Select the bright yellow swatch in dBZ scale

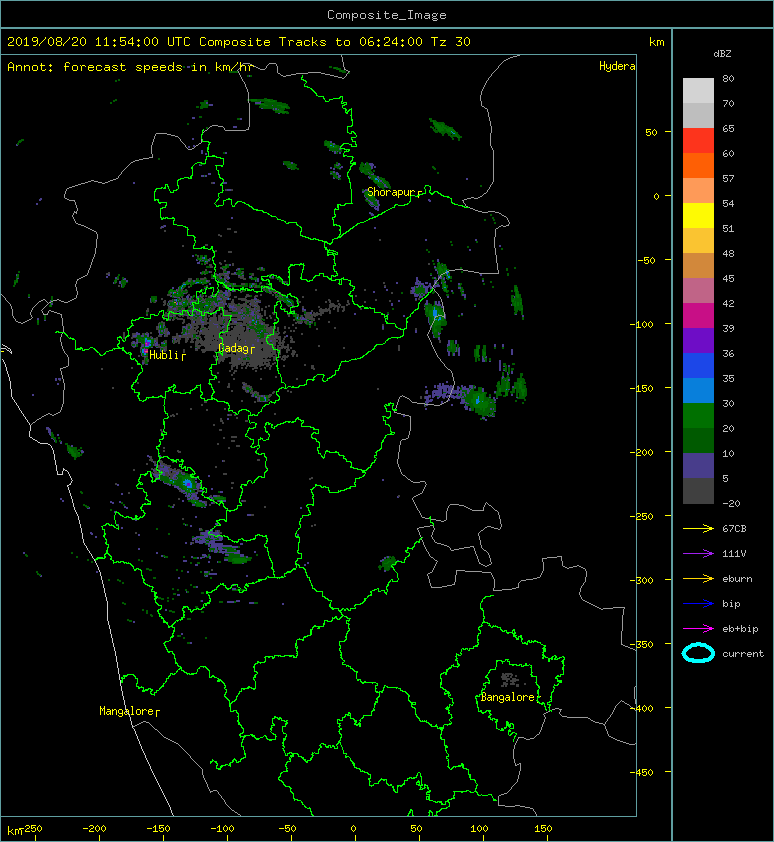click(698, 216)
